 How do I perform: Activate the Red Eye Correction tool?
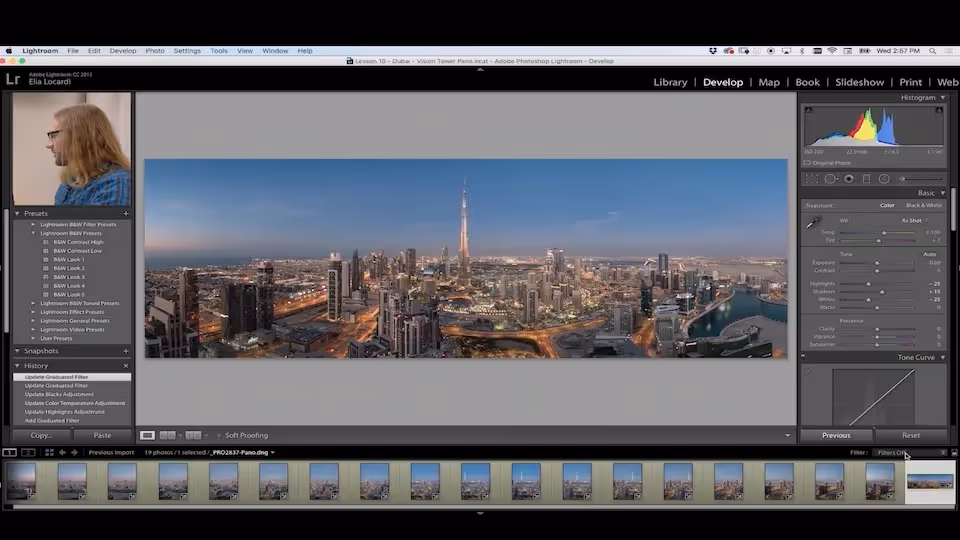848,179
